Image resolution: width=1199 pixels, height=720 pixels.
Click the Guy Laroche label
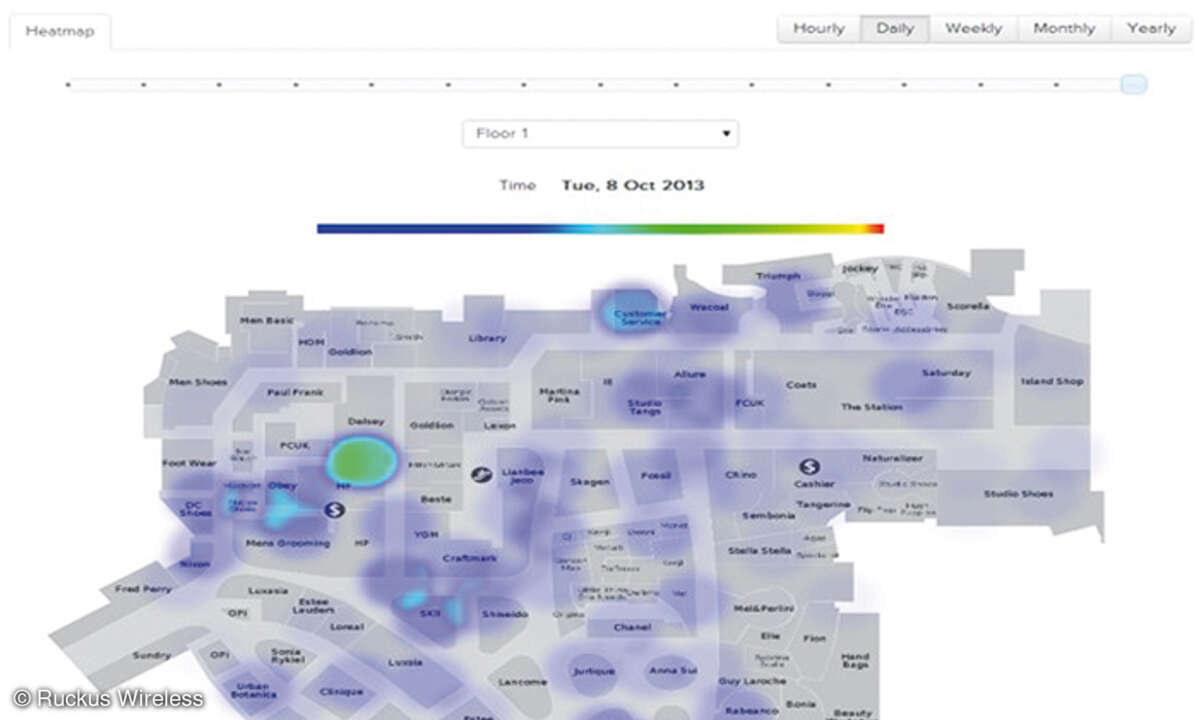pos(752,680)
